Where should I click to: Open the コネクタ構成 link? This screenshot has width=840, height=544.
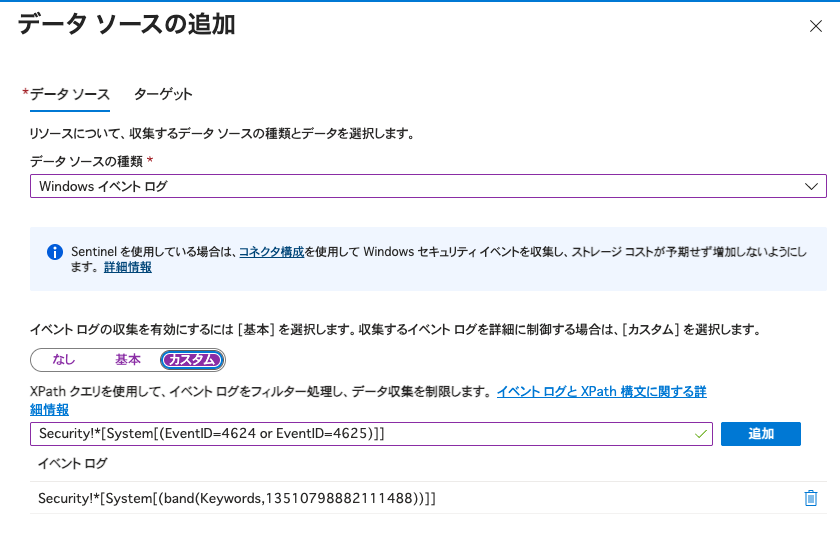tap(271, 251)
